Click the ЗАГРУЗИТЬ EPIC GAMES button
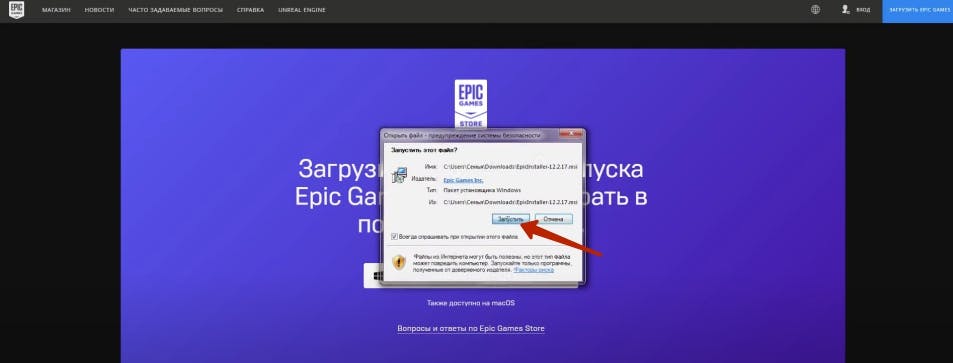 (x=918, y=11)
